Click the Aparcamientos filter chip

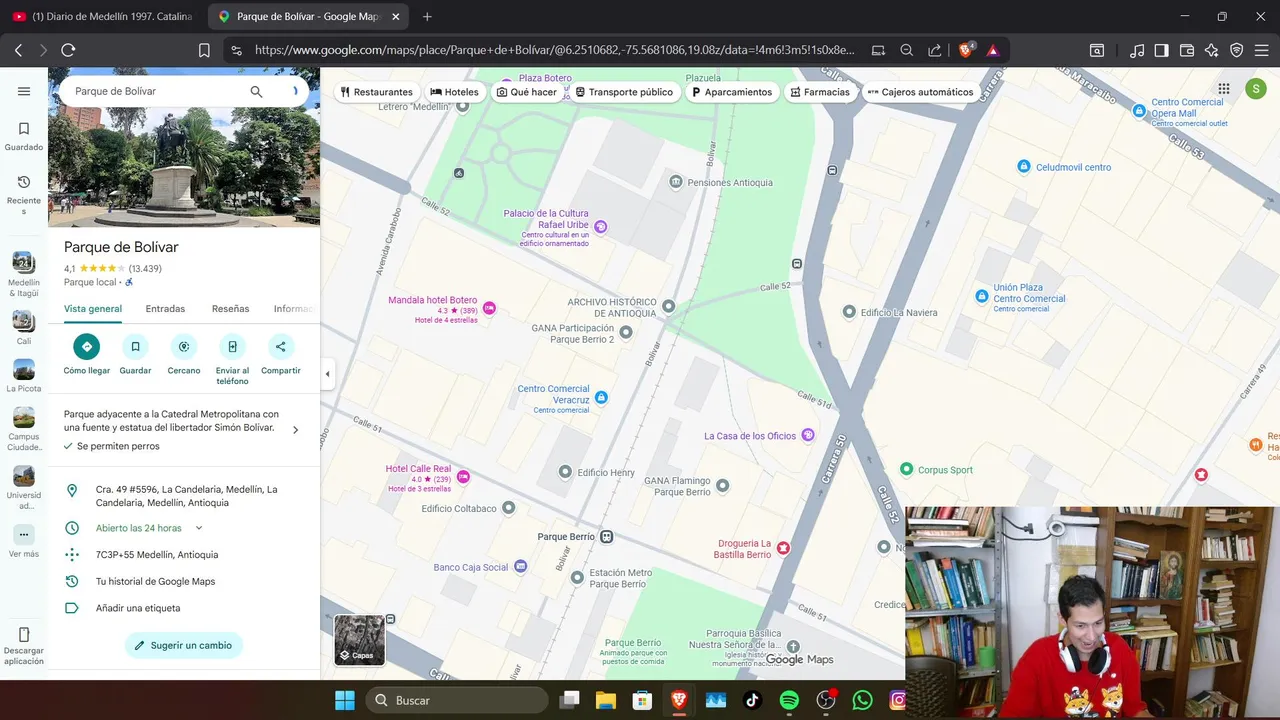pyautogui.click(x=733, y=92)
